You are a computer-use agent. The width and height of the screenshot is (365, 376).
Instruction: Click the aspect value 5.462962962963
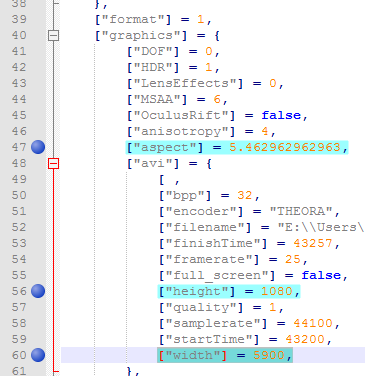click(x=285, y=147)
